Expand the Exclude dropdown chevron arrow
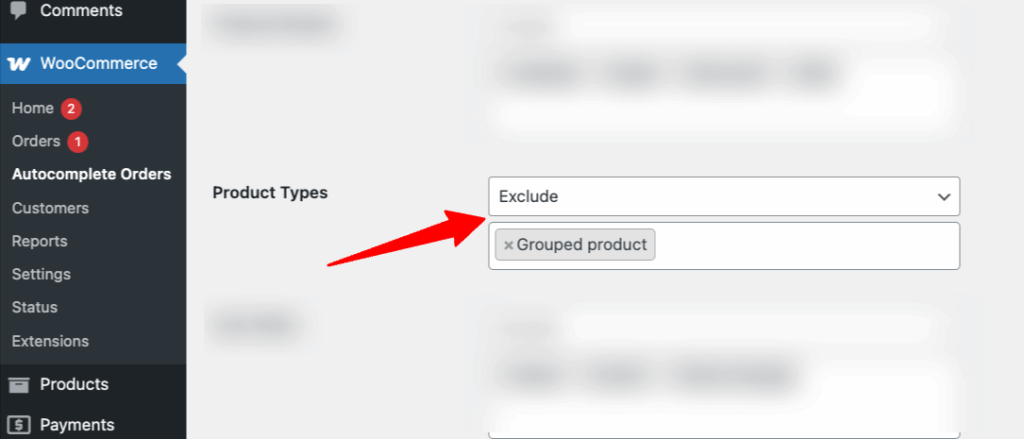Viewport: 1024px width, 439px height. coord(944,197)
